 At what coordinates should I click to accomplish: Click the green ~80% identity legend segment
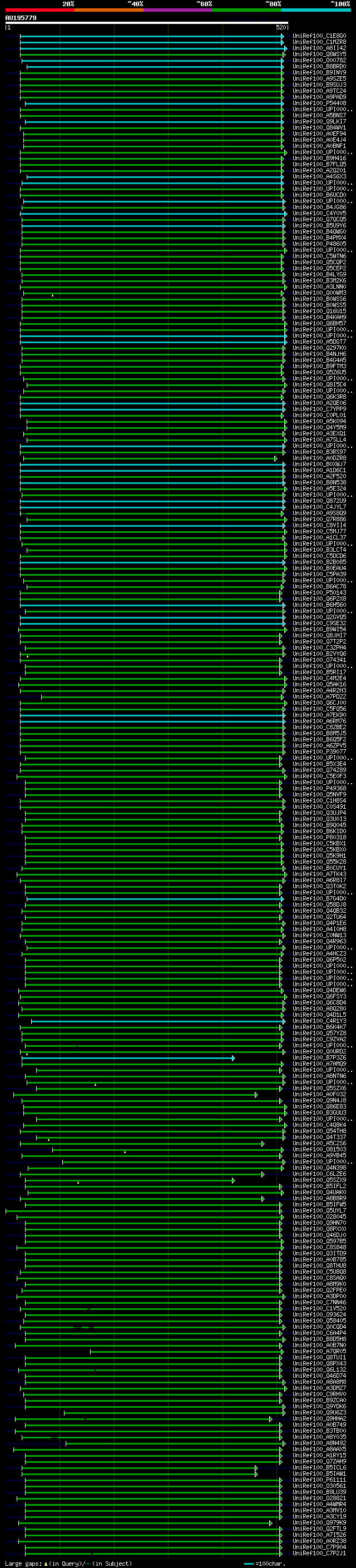[x=247, y=10]
